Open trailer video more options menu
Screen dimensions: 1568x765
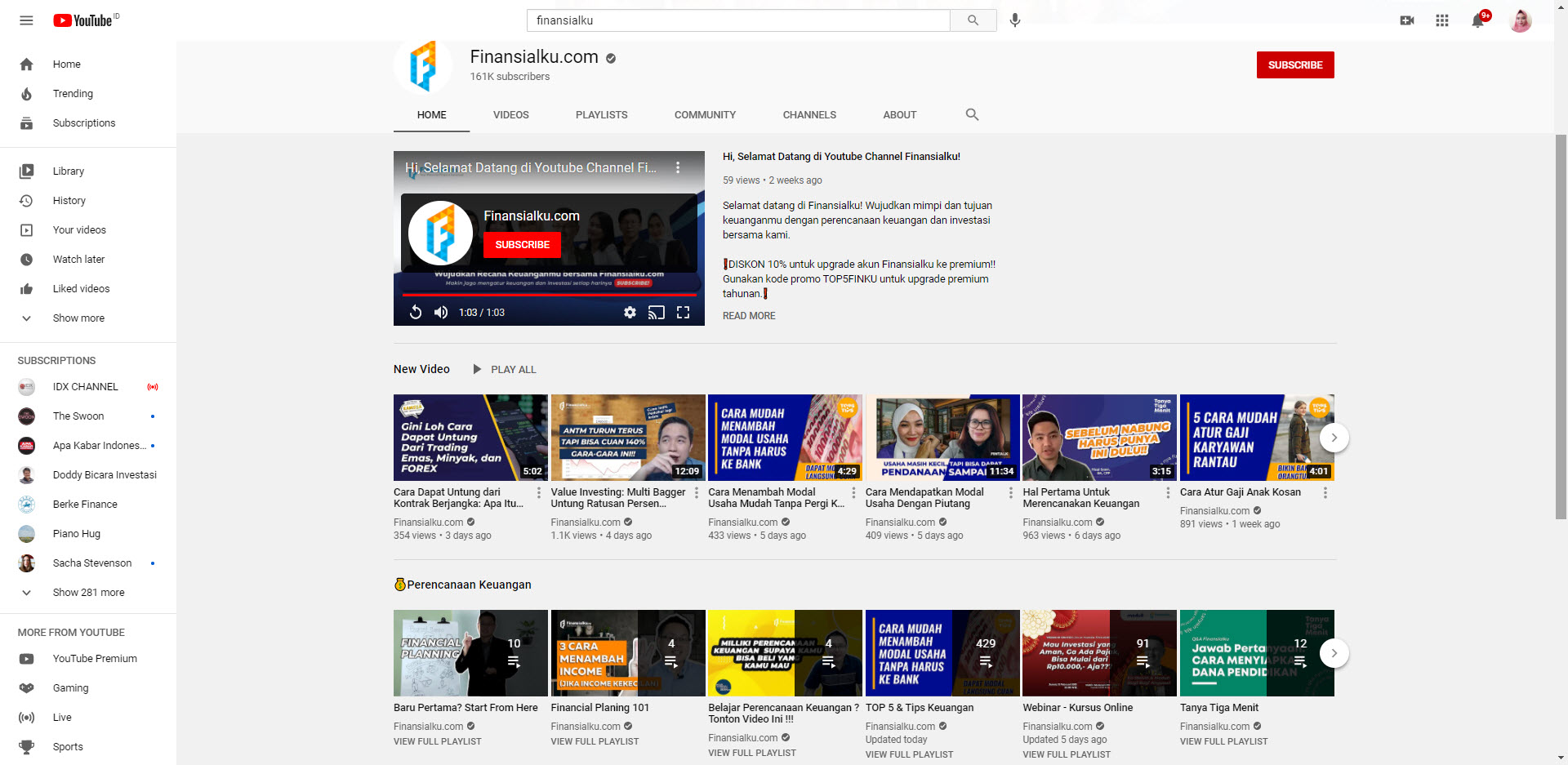click(x=678, y=167)
